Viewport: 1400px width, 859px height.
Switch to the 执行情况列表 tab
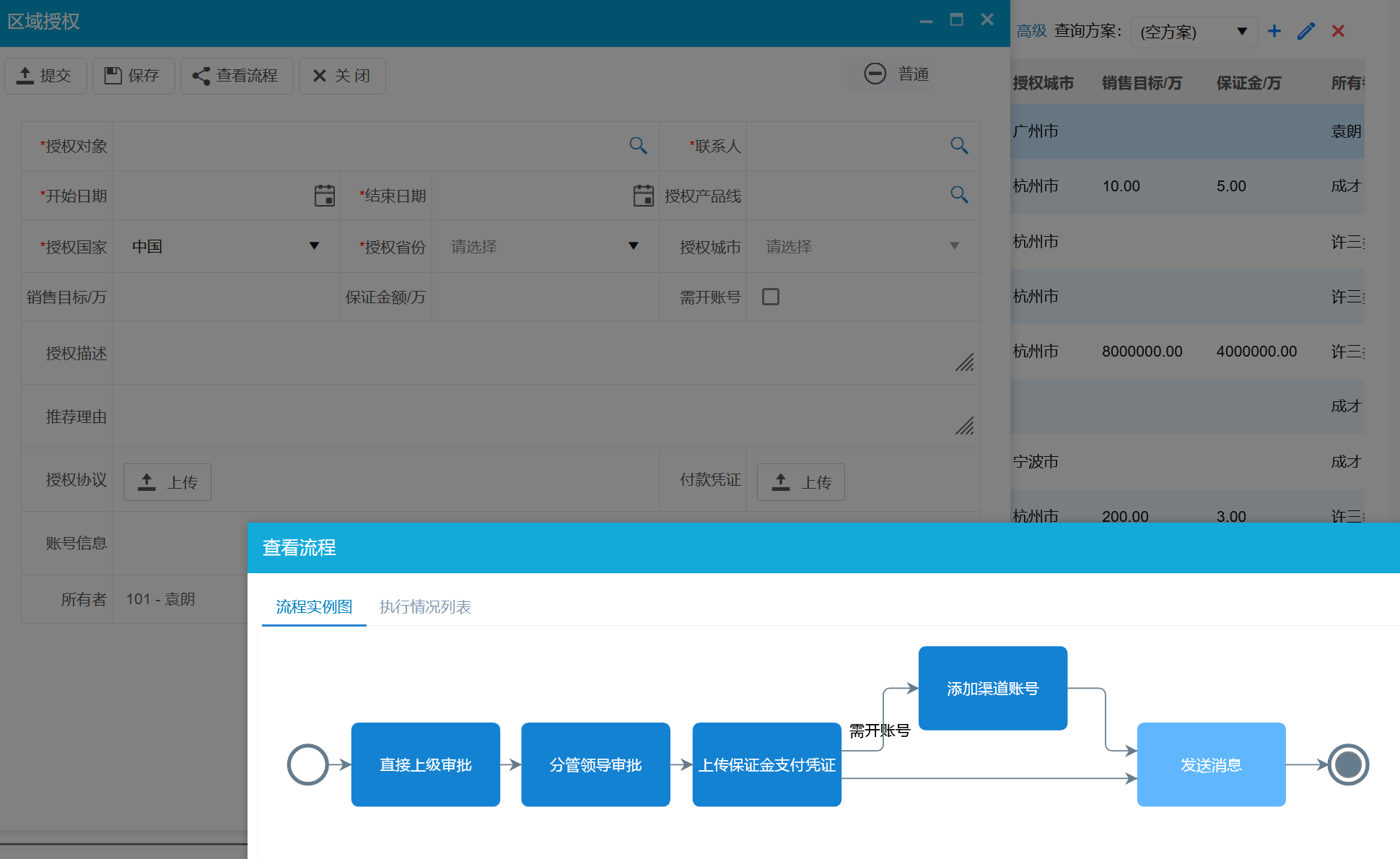click(x=425, y=607)
